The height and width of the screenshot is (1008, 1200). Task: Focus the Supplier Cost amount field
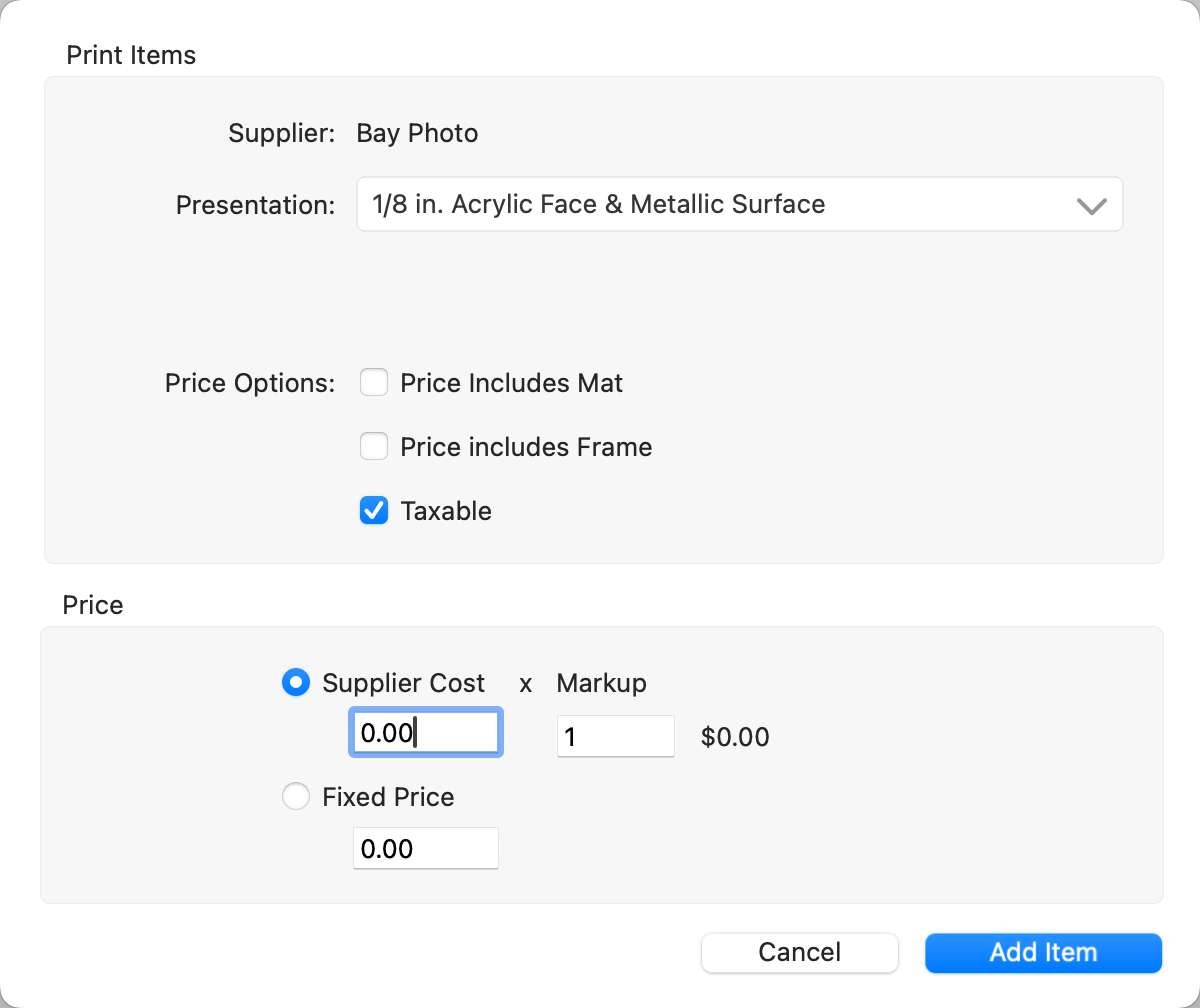pos(425,734)
